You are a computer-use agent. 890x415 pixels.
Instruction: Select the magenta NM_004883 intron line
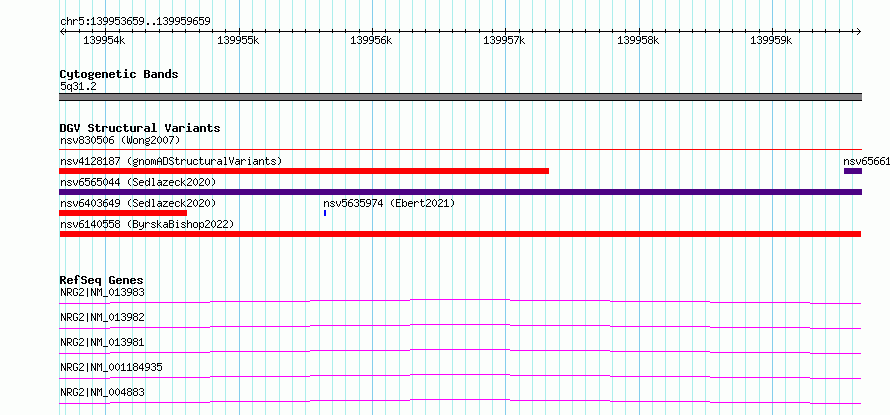pos(460,401)
